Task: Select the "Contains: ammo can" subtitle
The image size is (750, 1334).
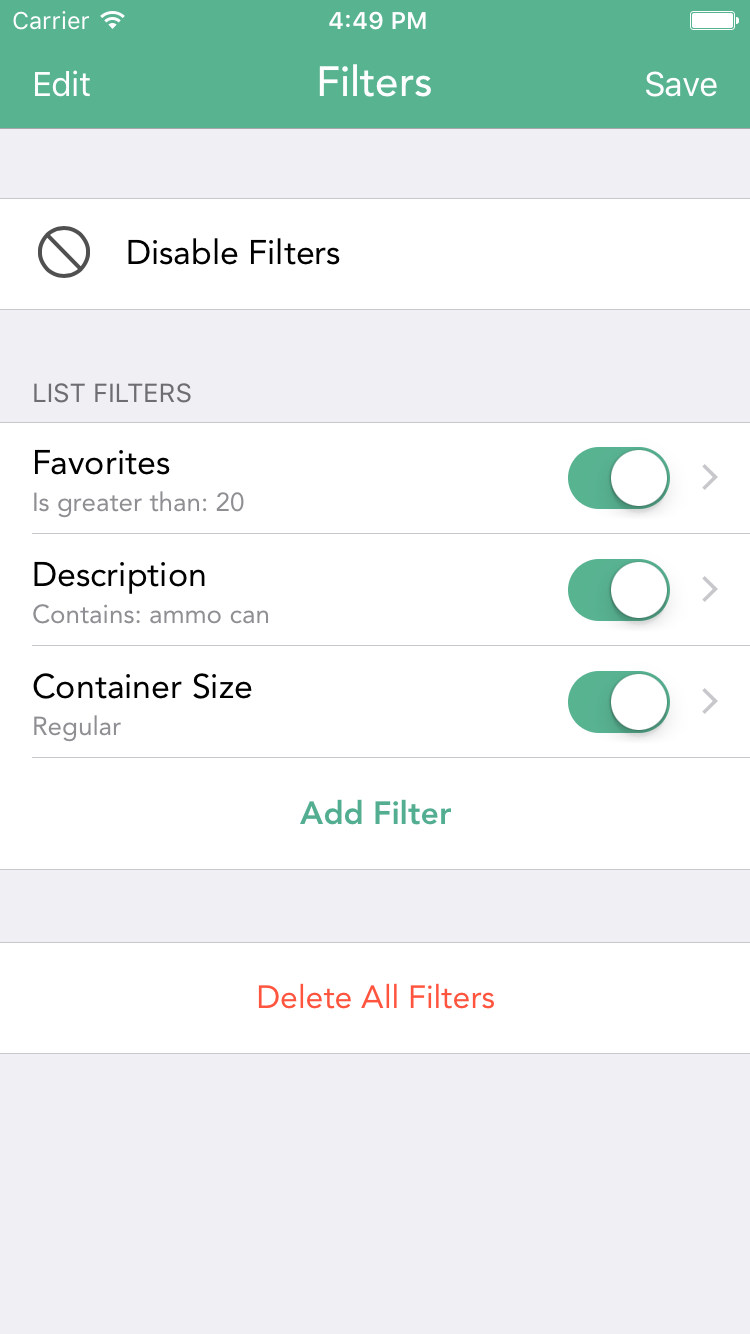Action: tap(151, 614)
